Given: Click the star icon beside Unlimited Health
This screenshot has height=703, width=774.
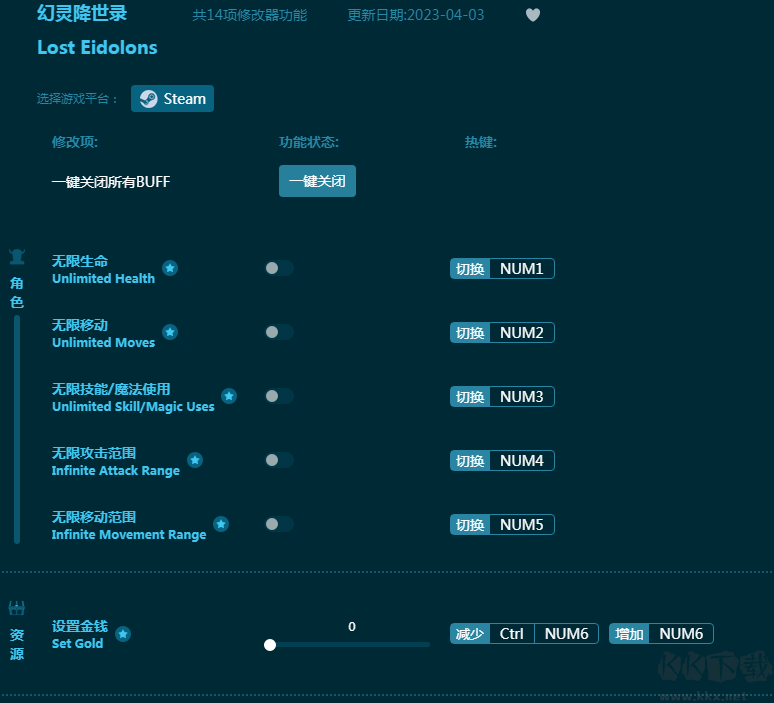Looking at the screenshot, I should pos(170,268).
